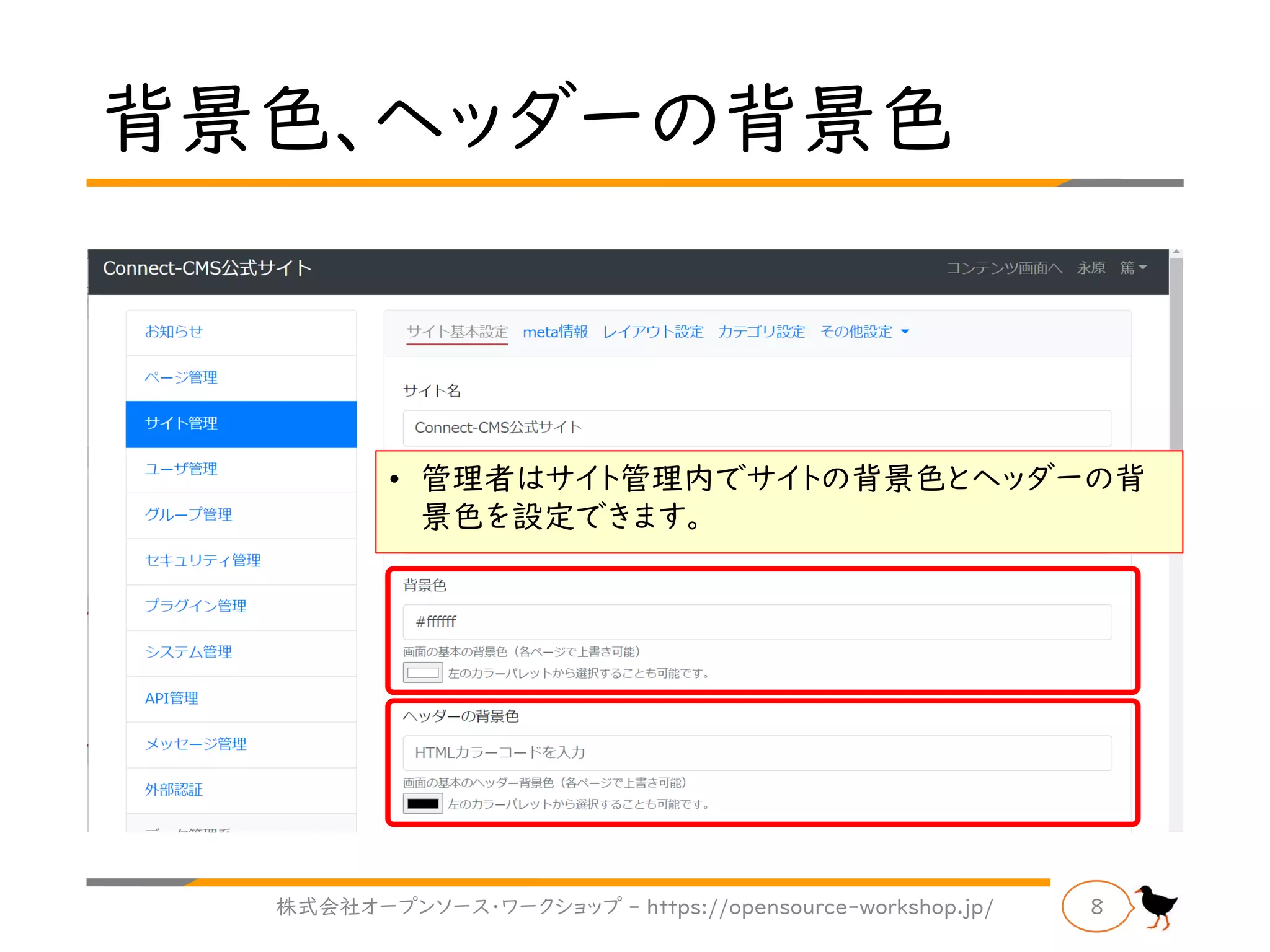
Task: Open API管理 in the sidebar
Action: click(241, 699)
